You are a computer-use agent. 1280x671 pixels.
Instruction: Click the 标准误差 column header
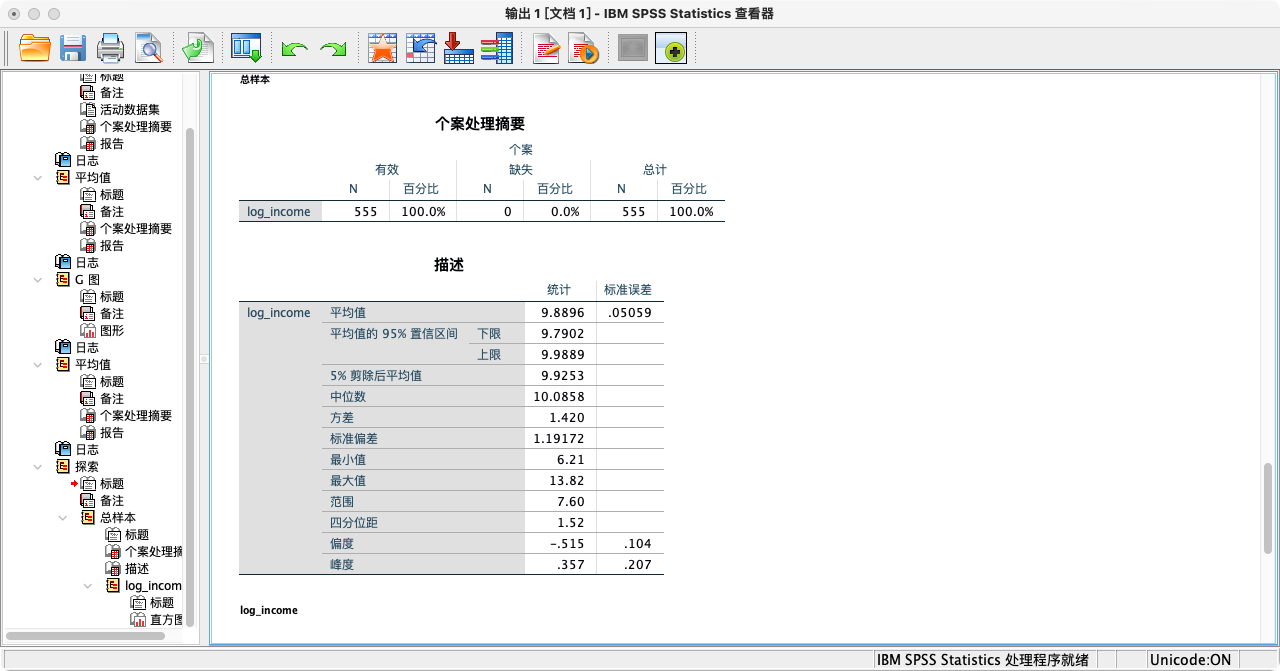point(628,289)
